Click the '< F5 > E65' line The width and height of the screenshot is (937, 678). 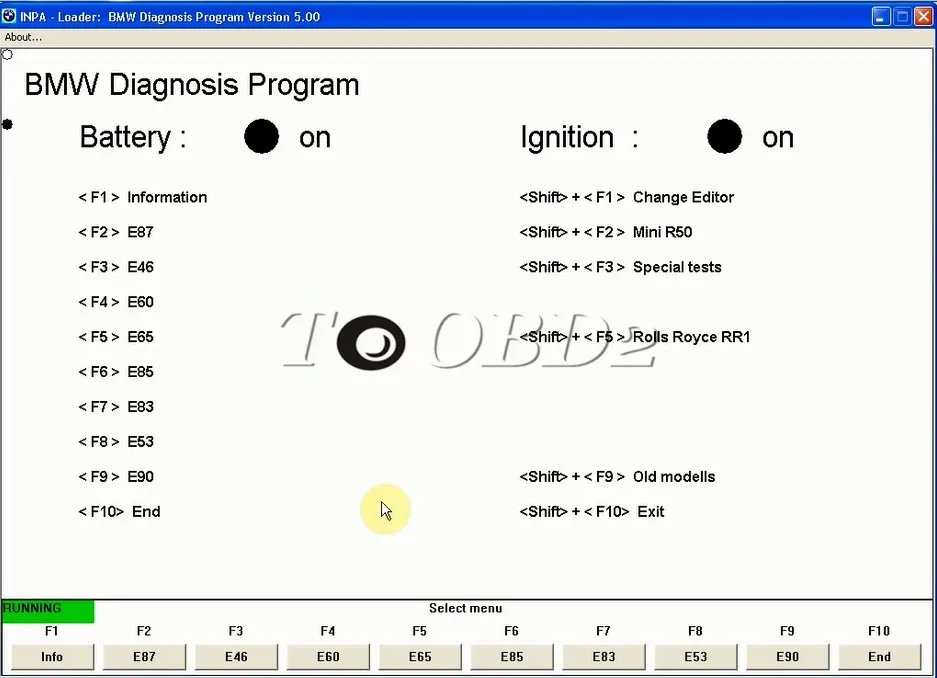coord(116,337)
